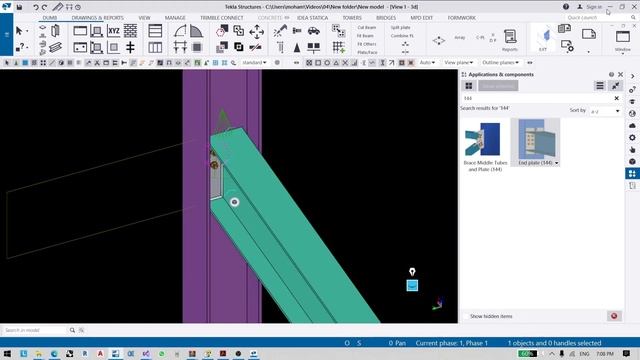Click the car icon in ribbon
640x360 pixels.
coord(313,31)
